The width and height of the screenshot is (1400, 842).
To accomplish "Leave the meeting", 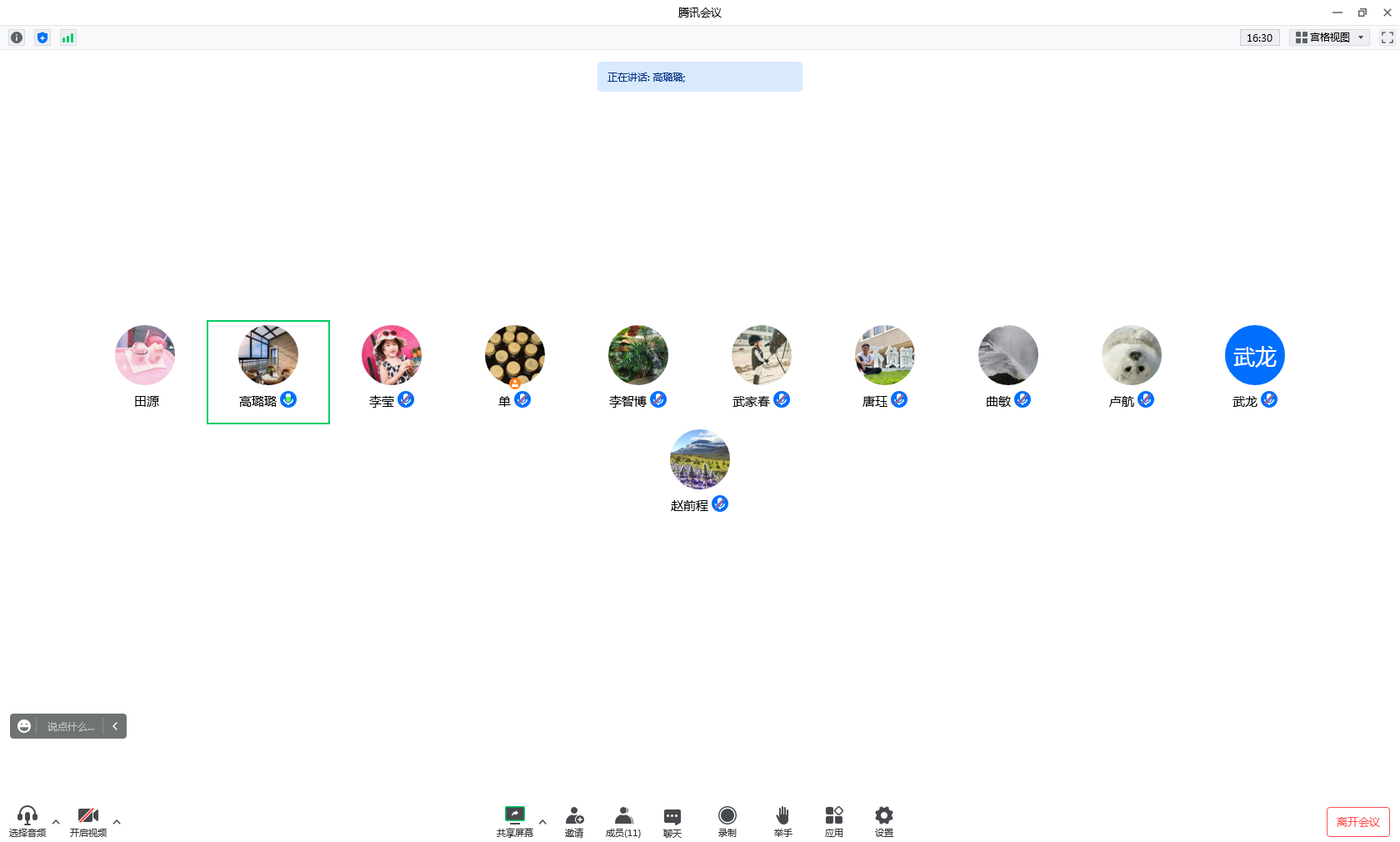I will point(1358,822).
